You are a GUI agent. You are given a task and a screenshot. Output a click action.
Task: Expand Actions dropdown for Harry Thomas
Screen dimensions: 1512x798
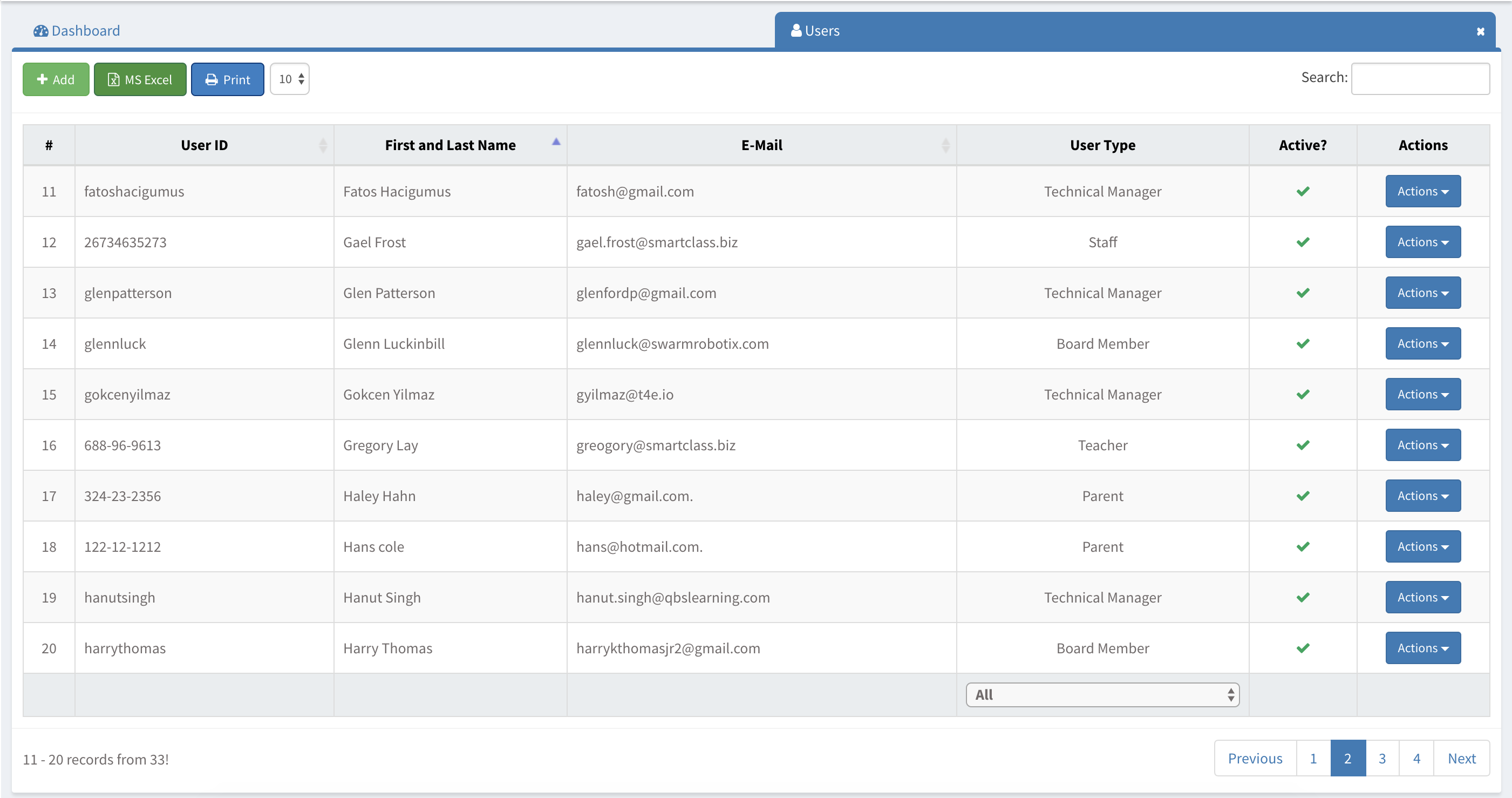[x=1422, y=648]
